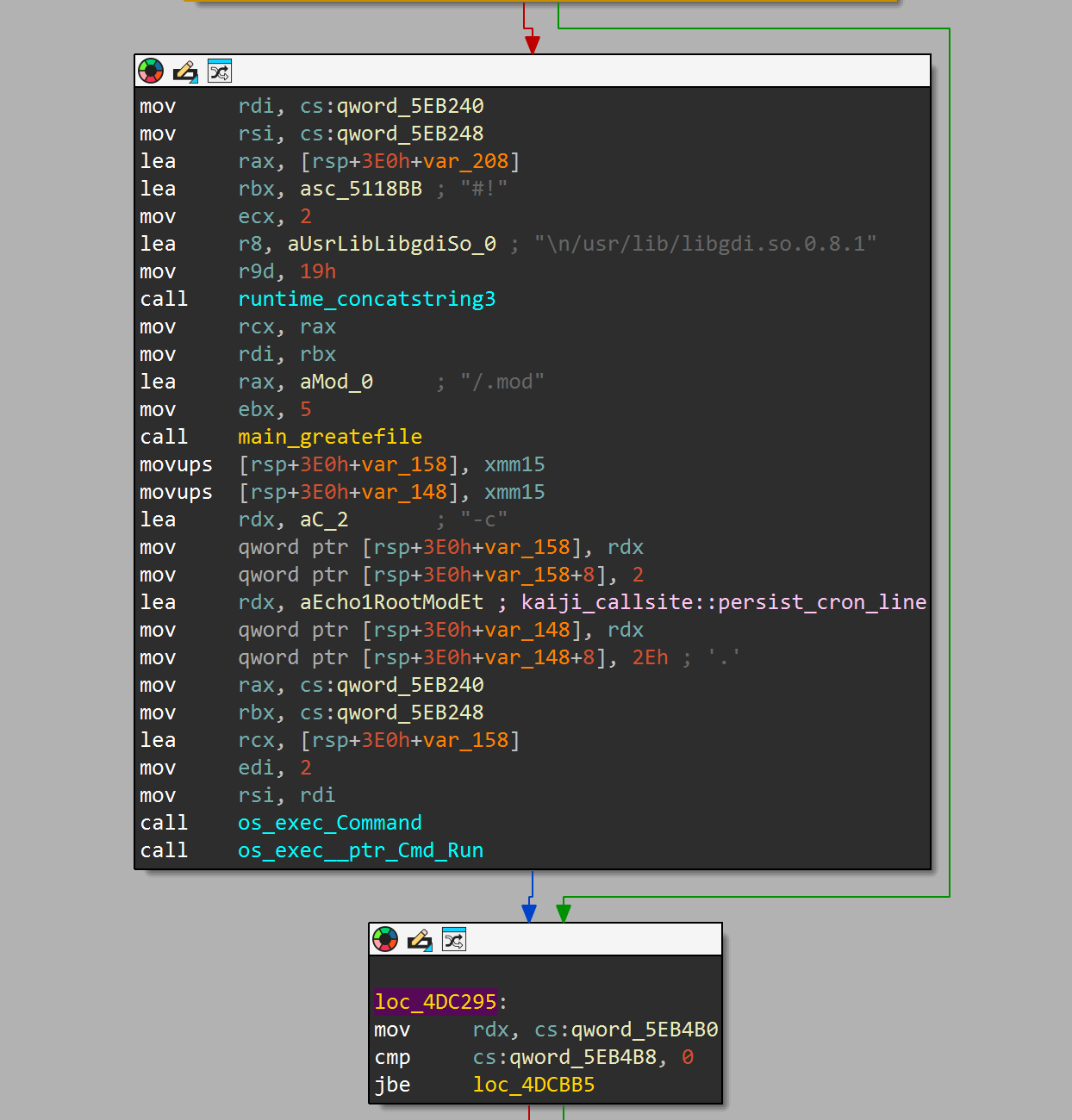Click the pencil edit icon on the top block

[184, 71]
